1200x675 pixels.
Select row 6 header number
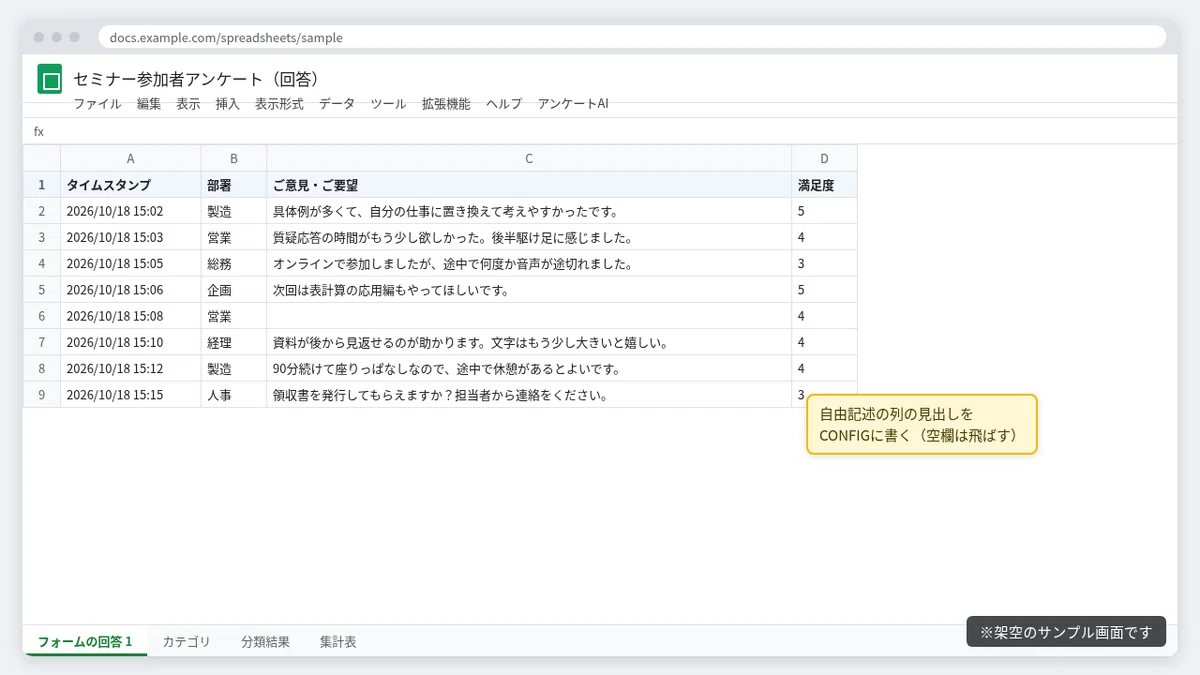42,316
